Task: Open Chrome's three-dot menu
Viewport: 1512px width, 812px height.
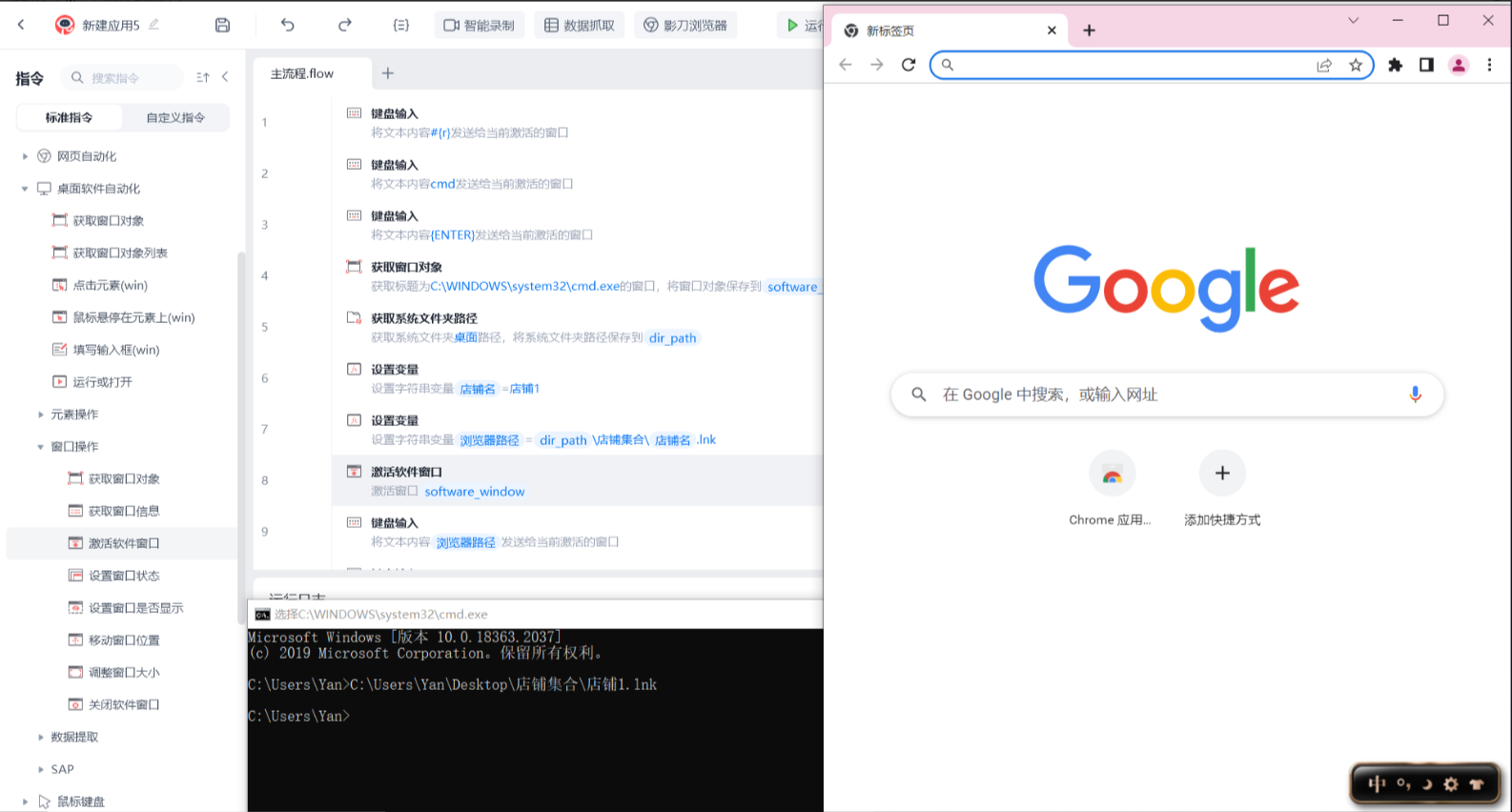Action: pyautogui.click(x=1490, y=65)
